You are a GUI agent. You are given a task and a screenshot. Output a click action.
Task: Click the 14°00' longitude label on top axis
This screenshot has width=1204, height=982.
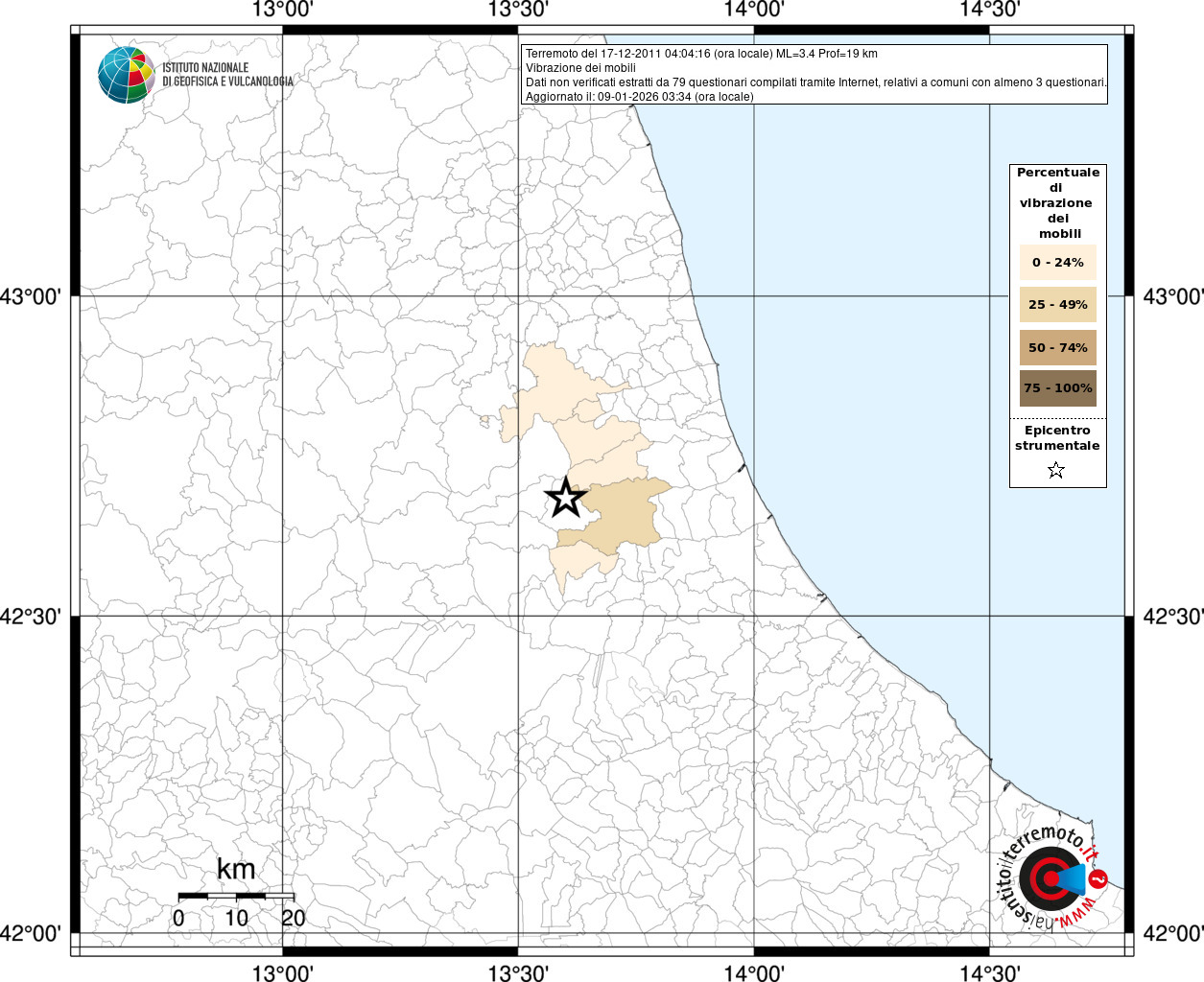tap(754, 10)
